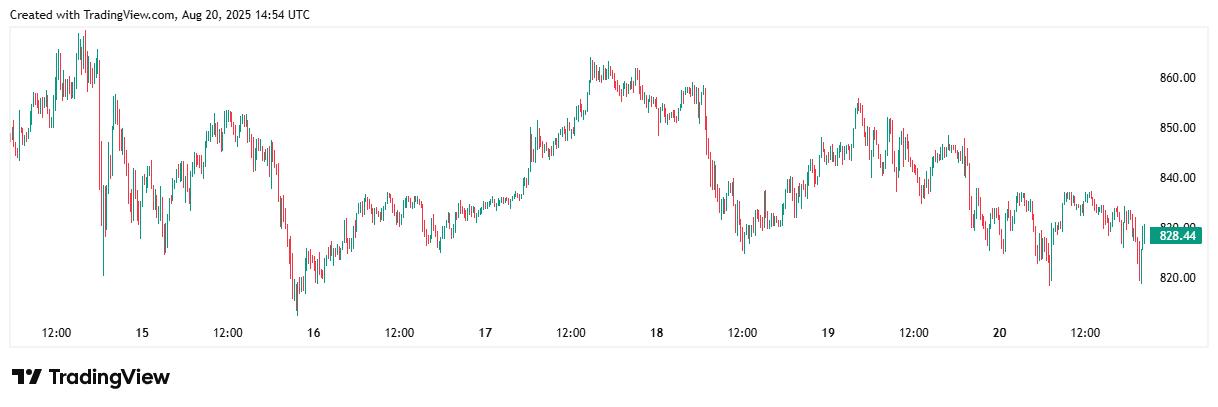1218x407 pixels.
Task: Click the first 12:00 label before date 15
Action: pos(56,333)
